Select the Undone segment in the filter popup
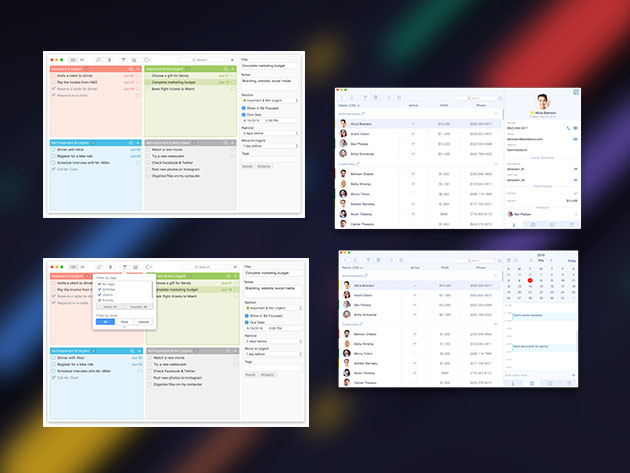This screenshot has height=473, width=630. pos(143,322)
